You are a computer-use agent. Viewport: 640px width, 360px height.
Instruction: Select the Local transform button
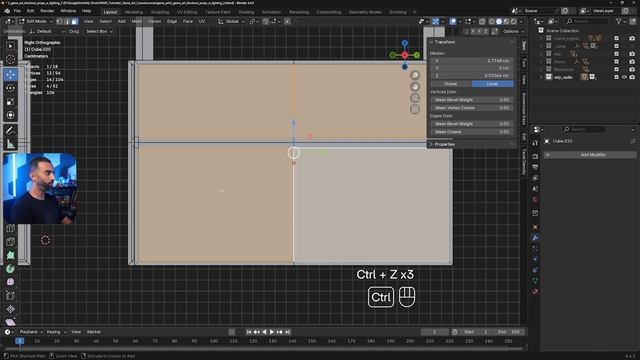[492, 84]
